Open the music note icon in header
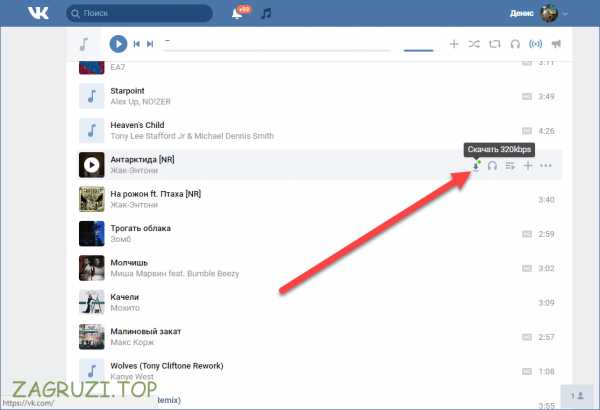Screen dimensions: 600x410 (x=266, y=14)
